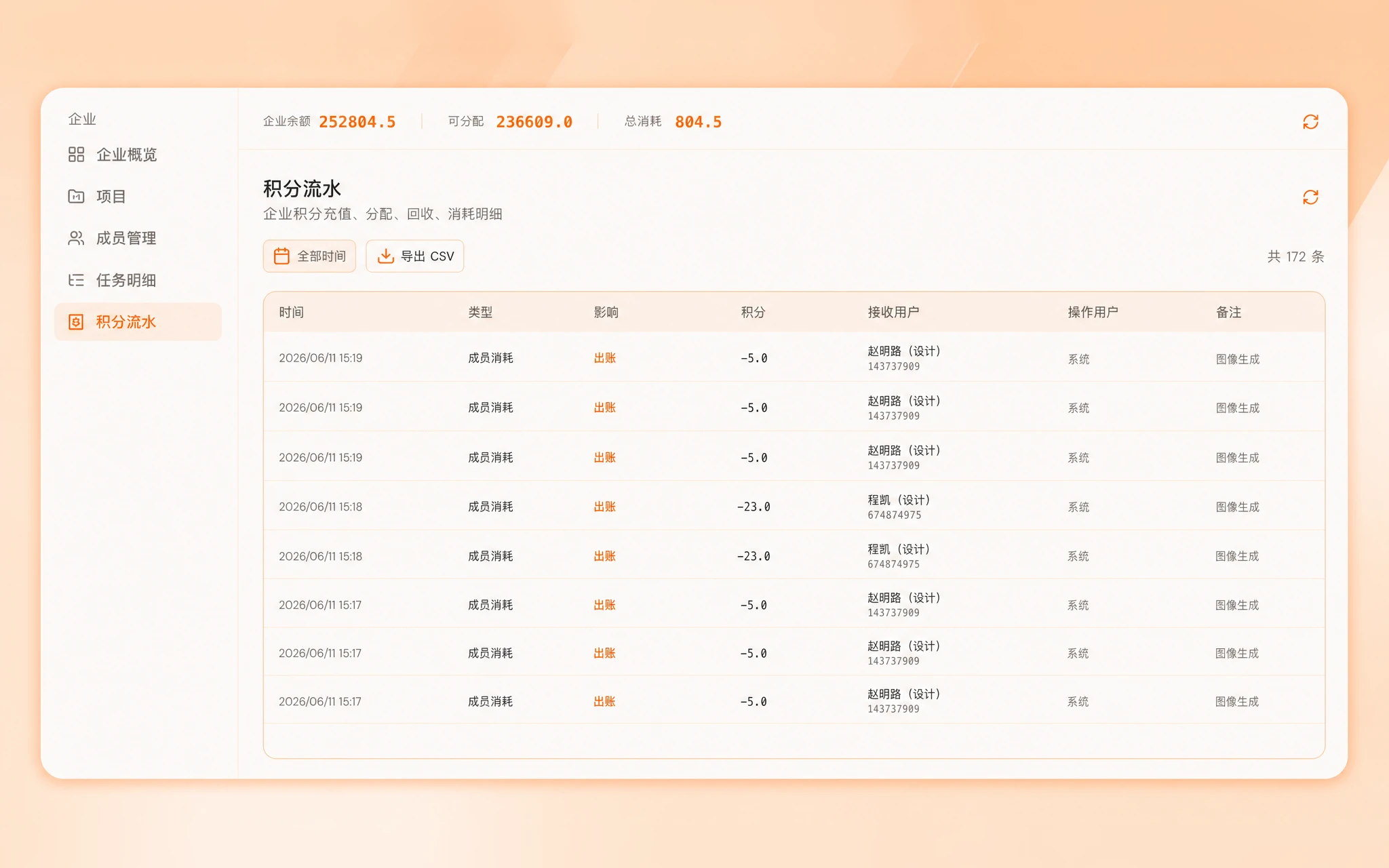
Task: Click the 任务明细 list icon
Action: 76,280
